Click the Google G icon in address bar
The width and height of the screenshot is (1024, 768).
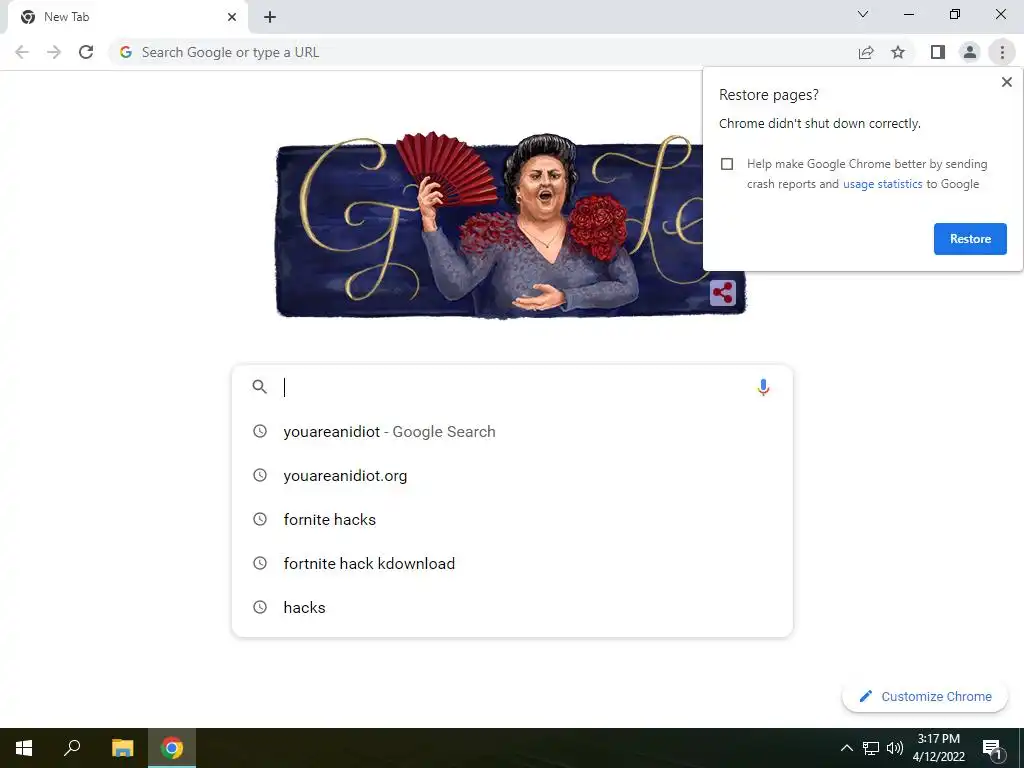[x=126, y=52]
